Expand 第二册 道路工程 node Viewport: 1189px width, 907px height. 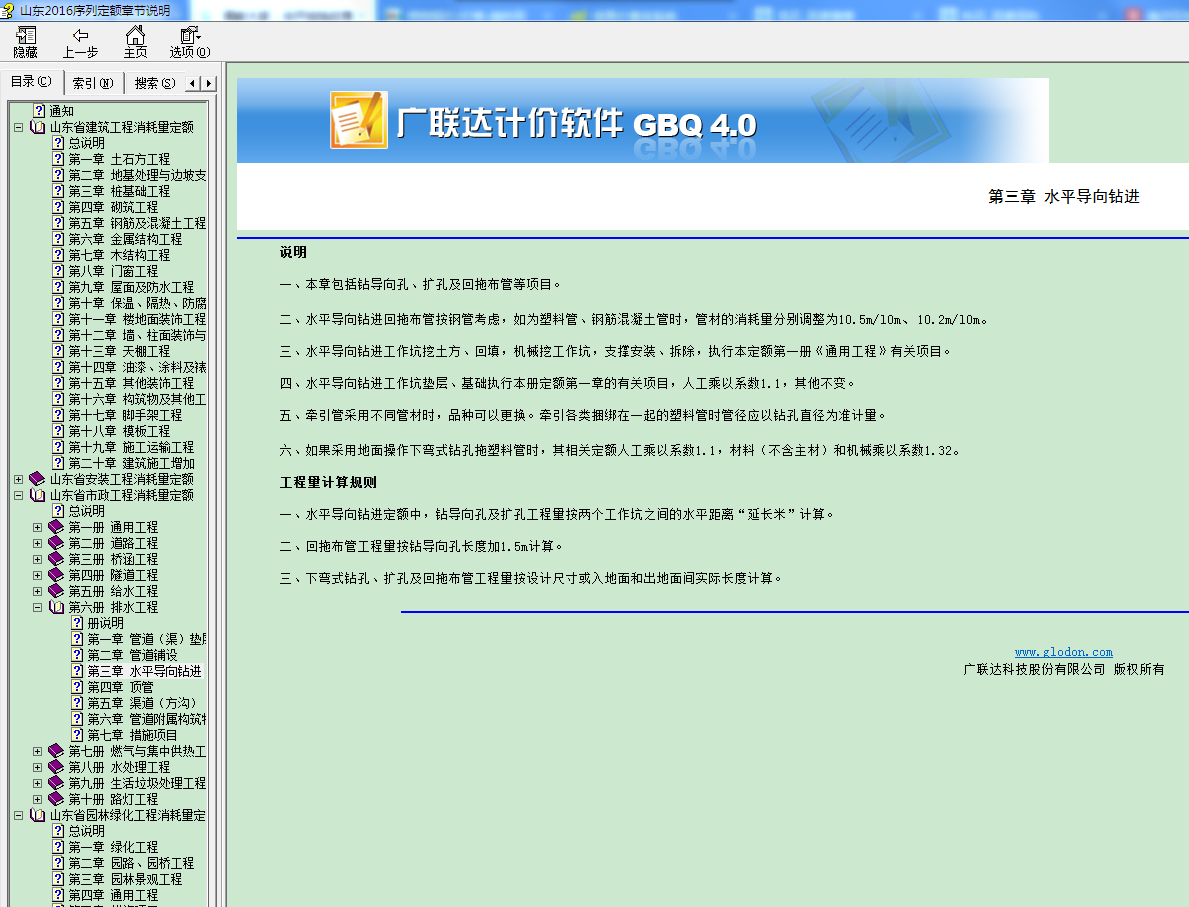coord(37,543)
